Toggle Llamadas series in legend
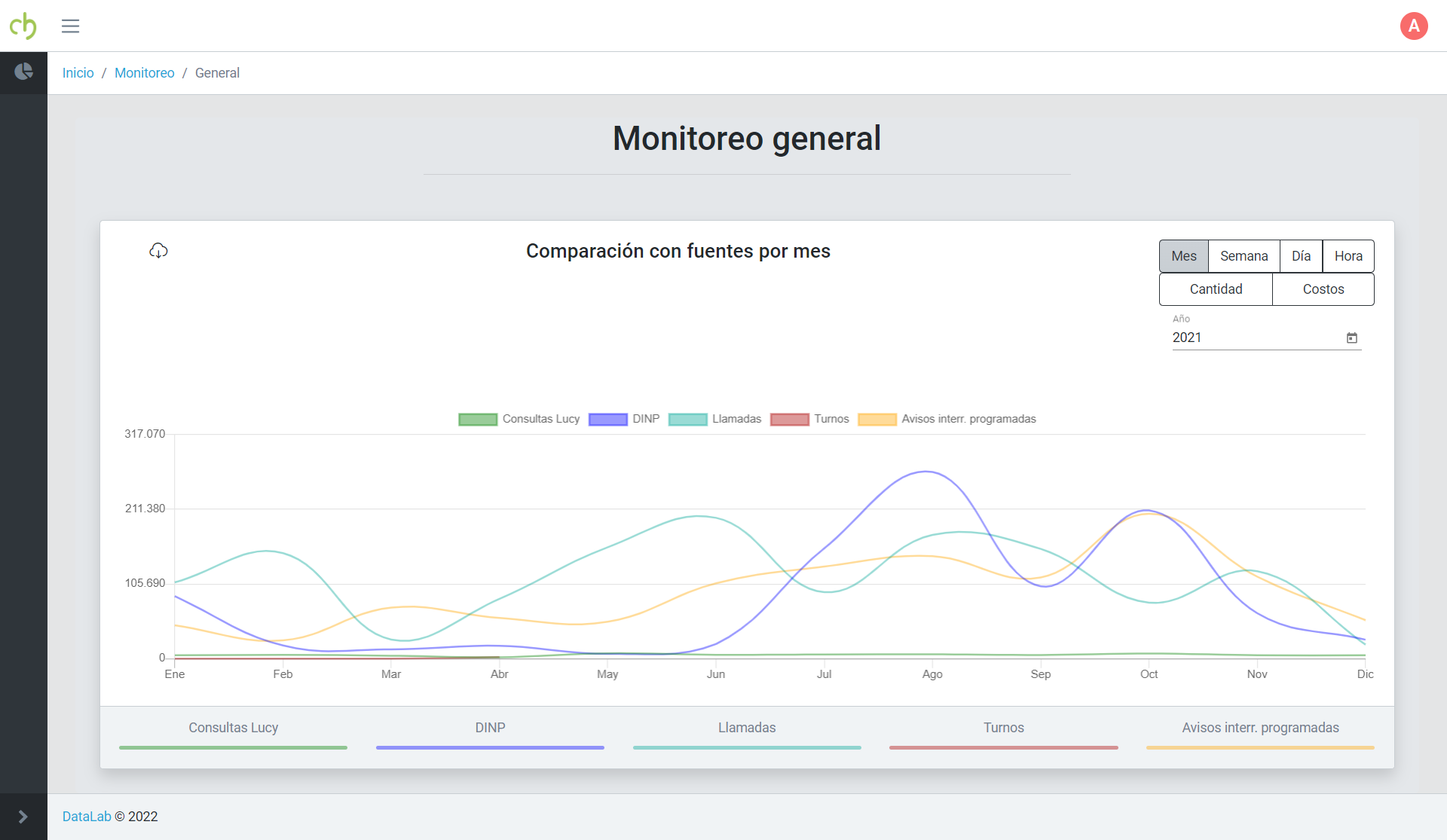Viewport: 1447px width, 840px height. 687,420
